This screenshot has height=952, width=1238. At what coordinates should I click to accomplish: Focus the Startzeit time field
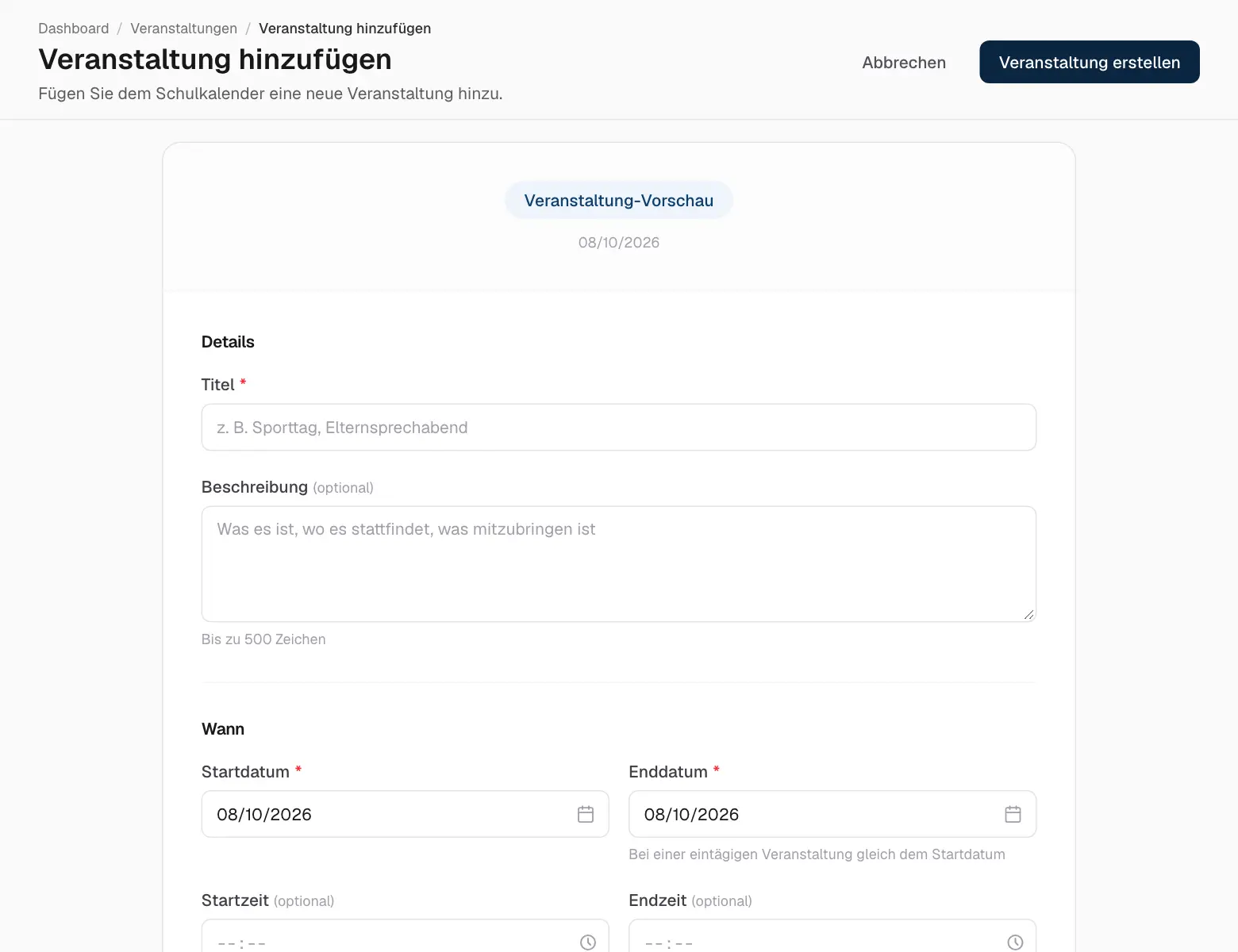[406, 936]
